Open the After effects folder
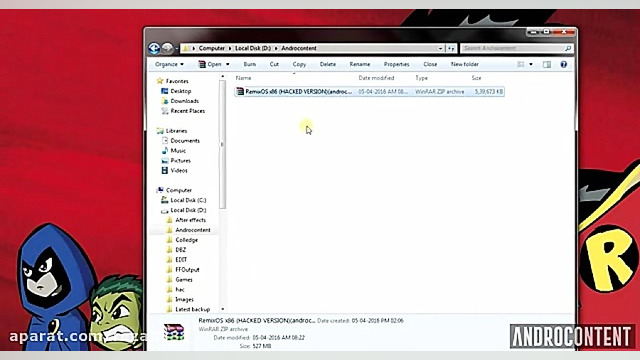Screen dimensions: 640x360 pyautogui.click(x=190, y=220)
